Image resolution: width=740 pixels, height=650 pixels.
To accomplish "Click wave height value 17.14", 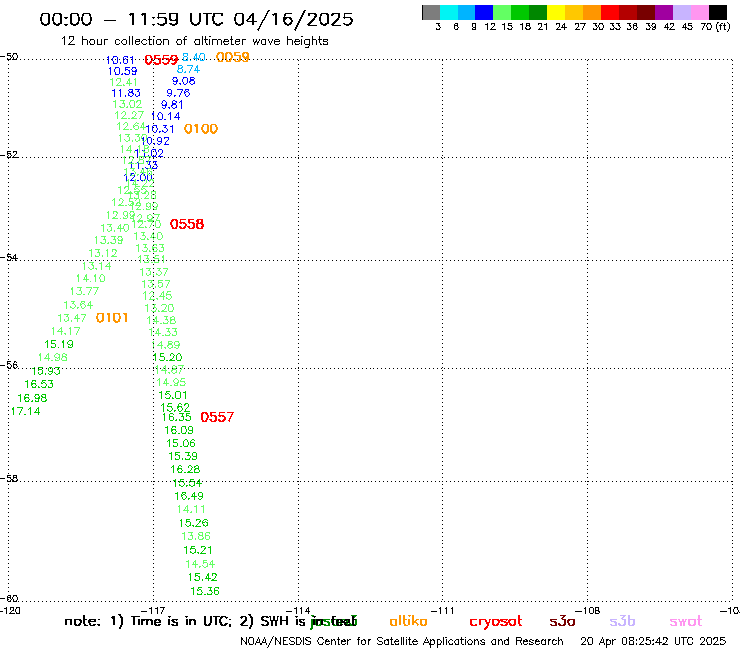I will tap(25, 412).
